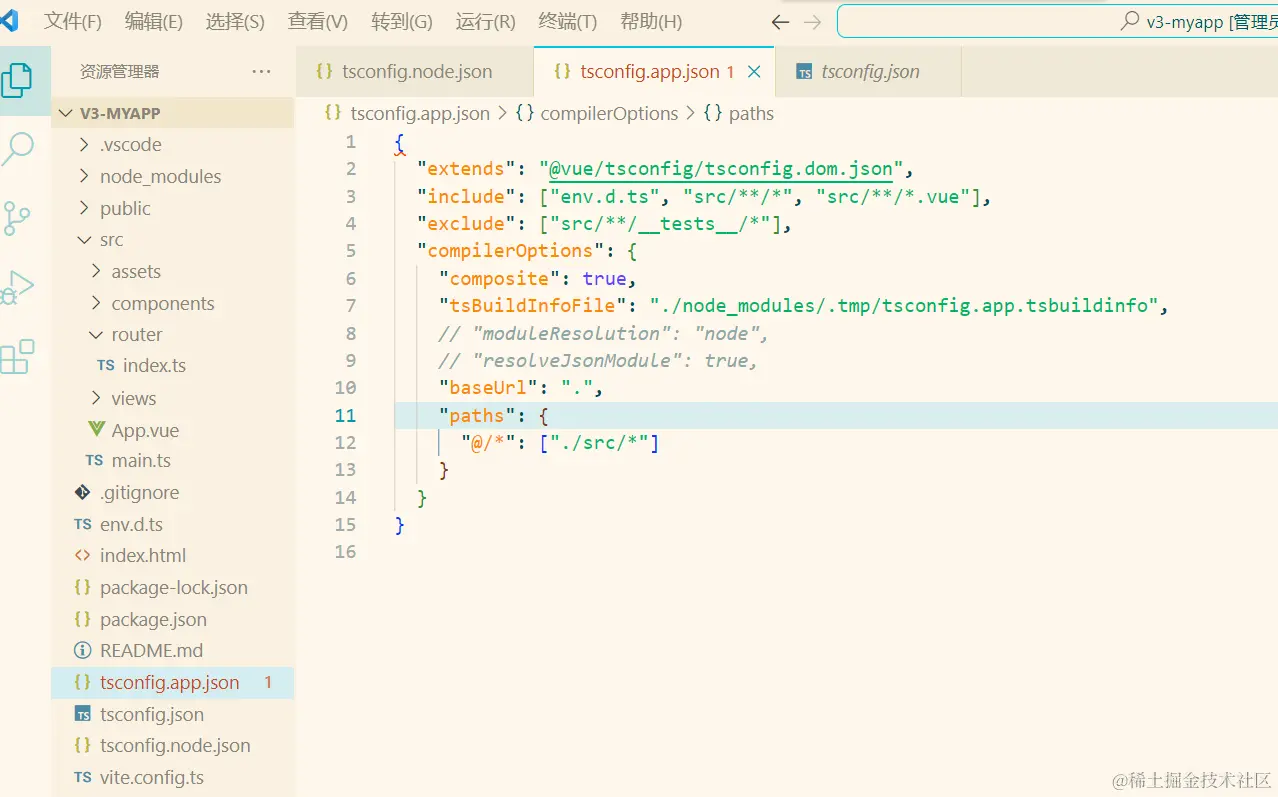1278x797 pixels.
Task: Expand the components folder
Action: 173,303
